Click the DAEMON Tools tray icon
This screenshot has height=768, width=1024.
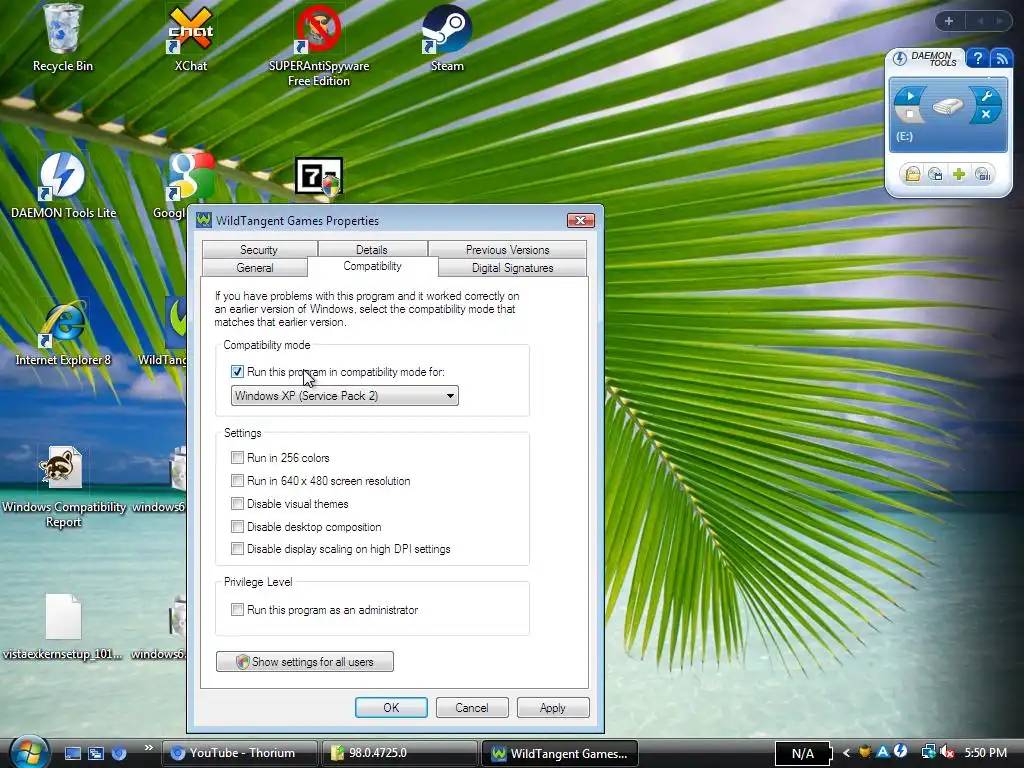point(901,752)
